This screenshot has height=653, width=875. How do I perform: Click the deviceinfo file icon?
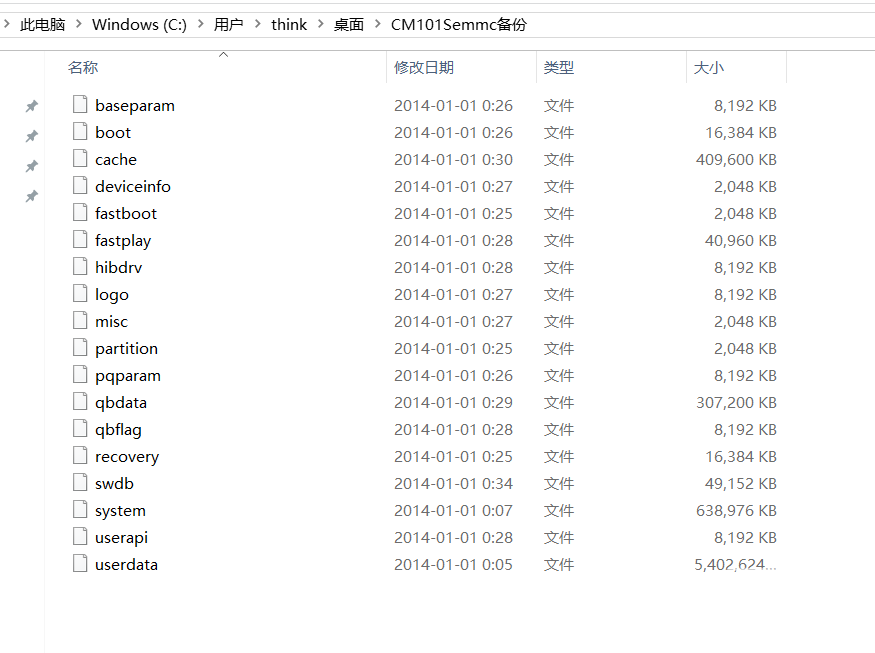point(80,185)
